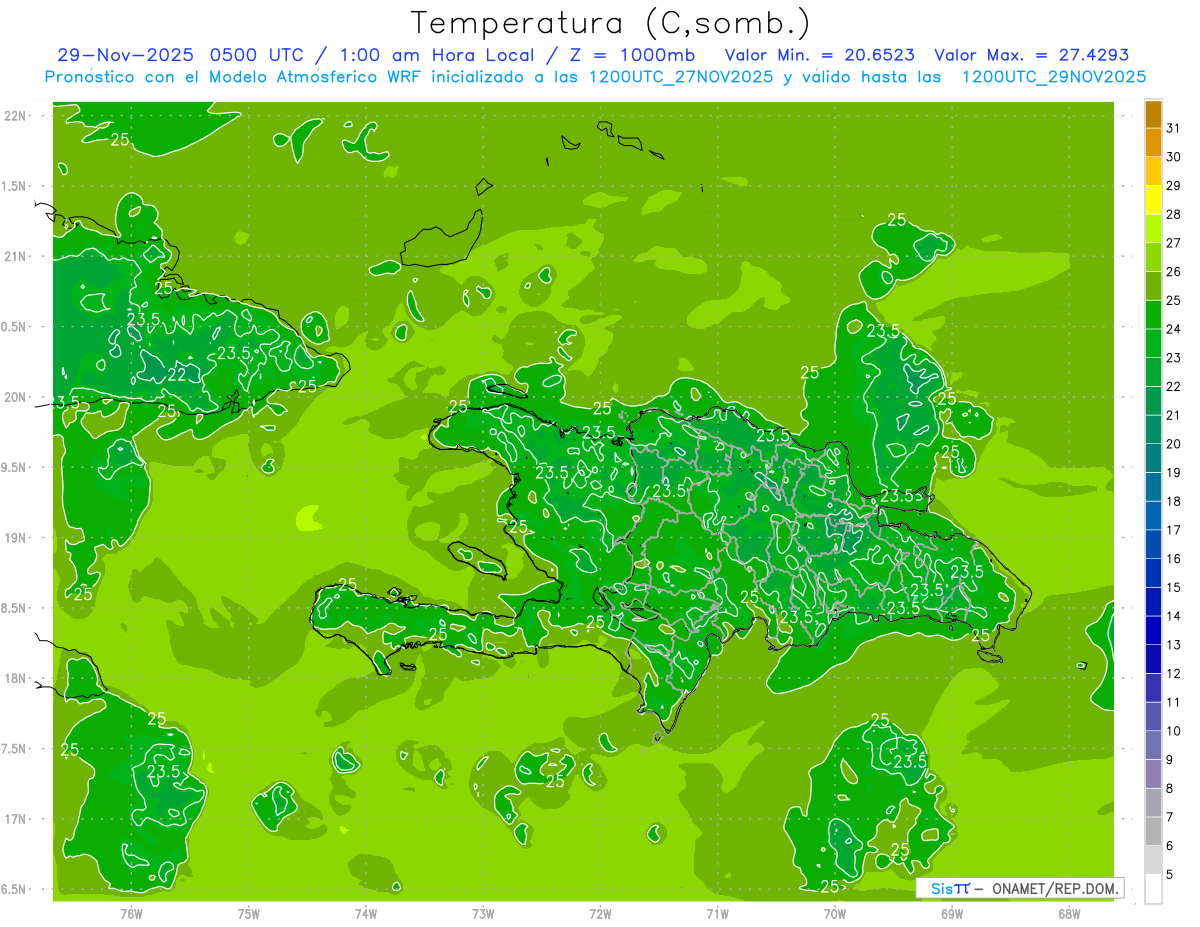The height and width of the screenshot is (927, 1200).
Task: Select the "1200UTC_29NOV2025" valid-until time
Action: tap(1053, 77)
